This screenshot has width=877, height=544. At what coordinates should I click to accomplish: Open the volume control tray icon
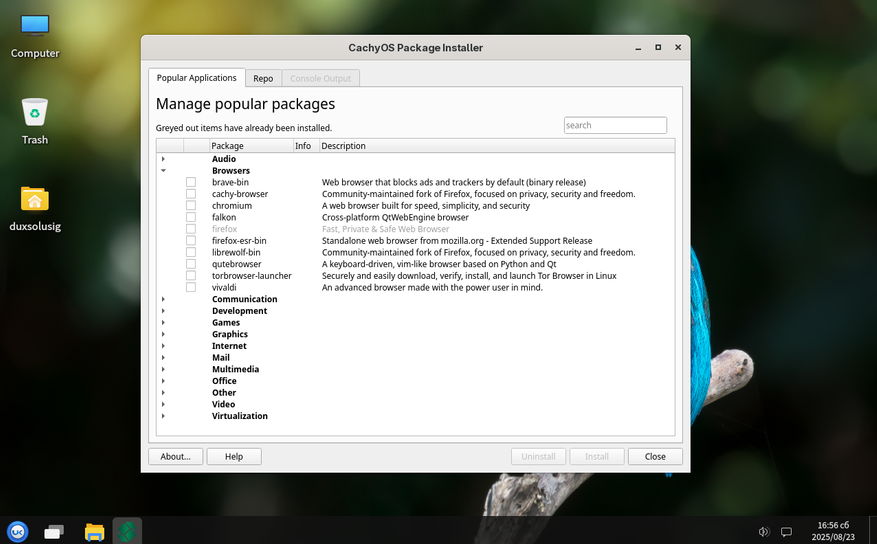tap(763, 531)
